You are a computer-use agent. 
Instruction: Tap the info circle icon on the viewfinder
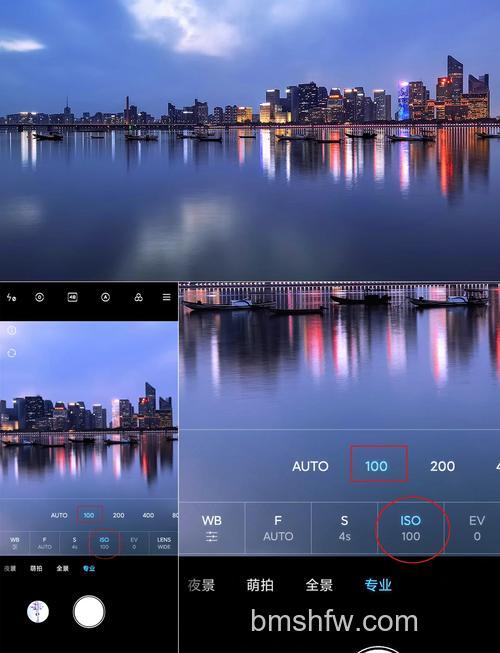pos(12,331)
